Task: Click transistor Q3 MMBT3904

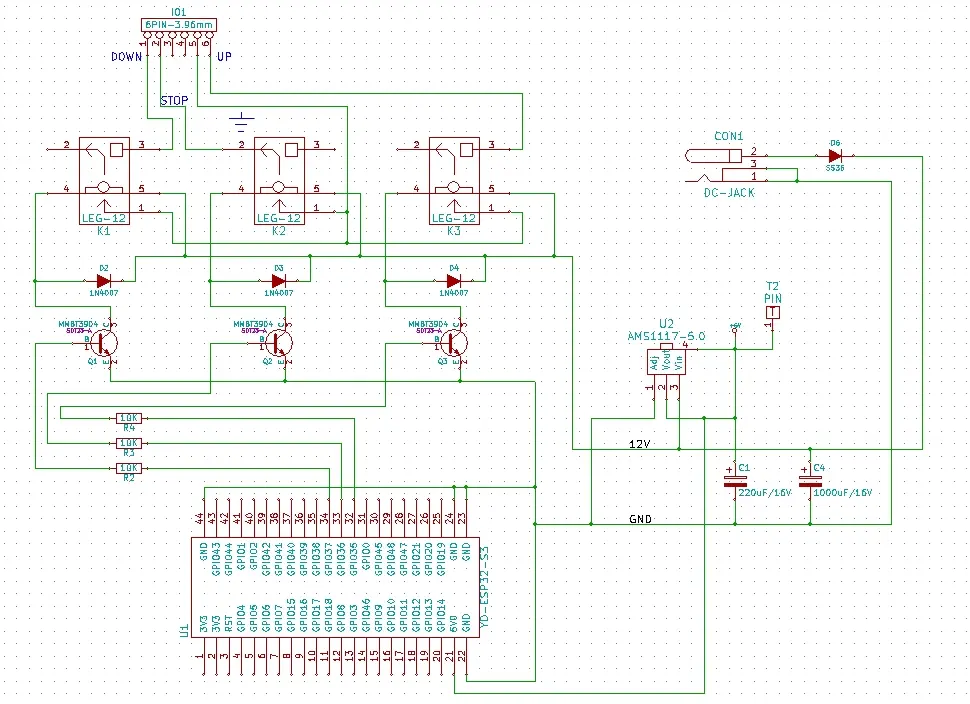Action: tap(455, 343)
